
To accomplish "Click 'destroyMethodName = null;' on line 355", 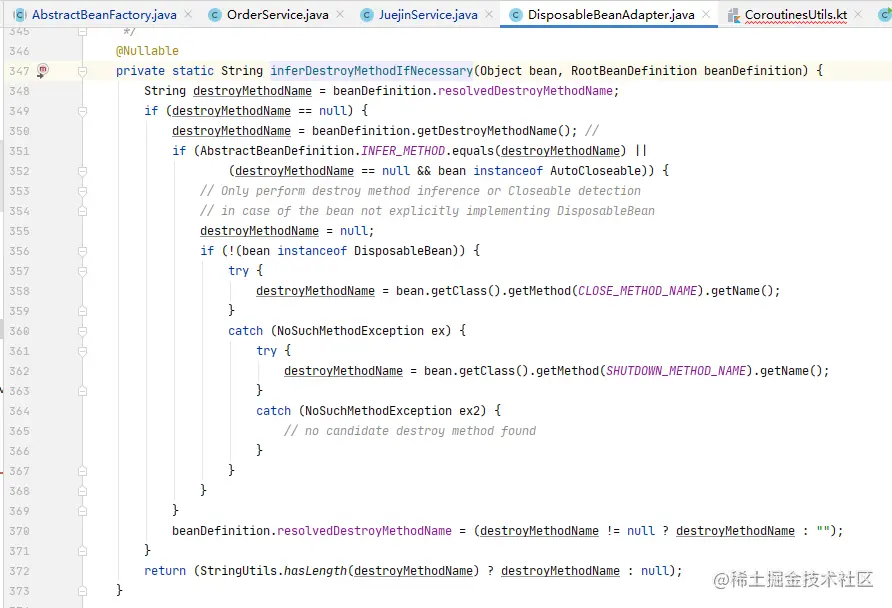I will point(287,231).
